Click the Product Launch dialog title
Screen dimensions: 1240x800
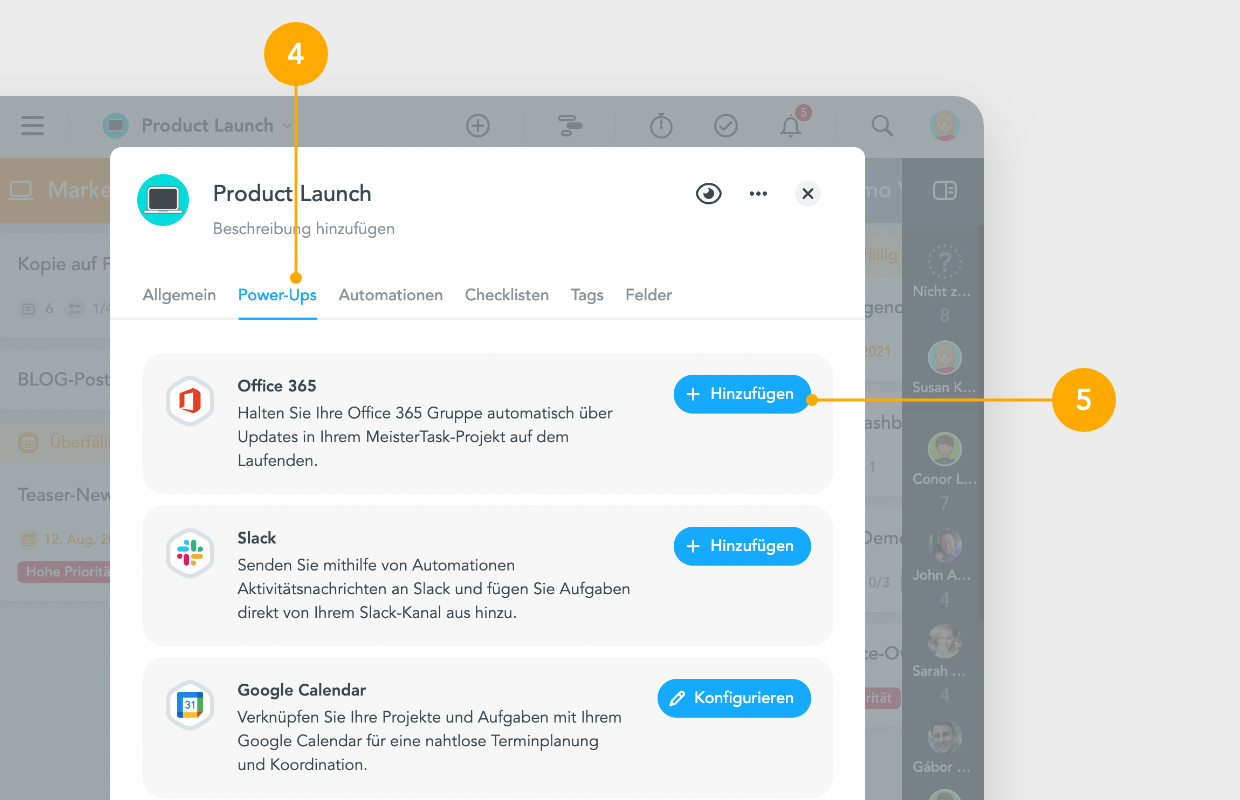tap(292, 194)
